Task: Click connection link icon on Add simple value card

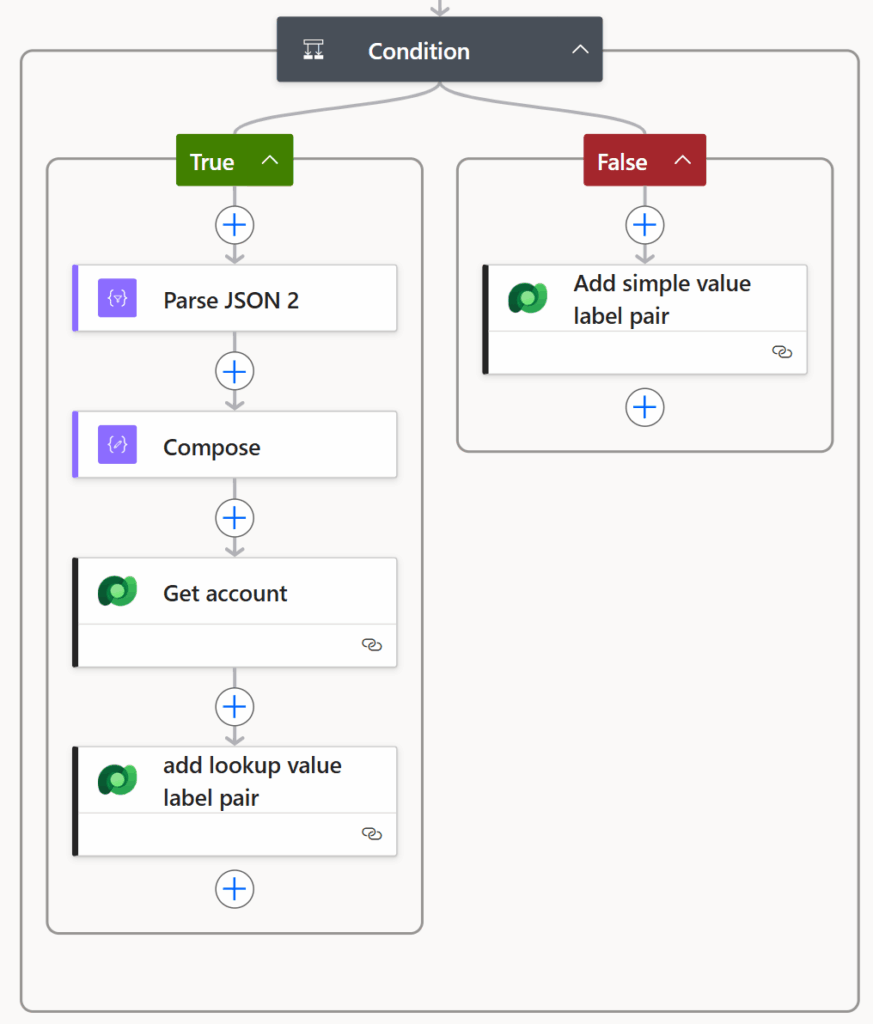Action: coord(782,352)
